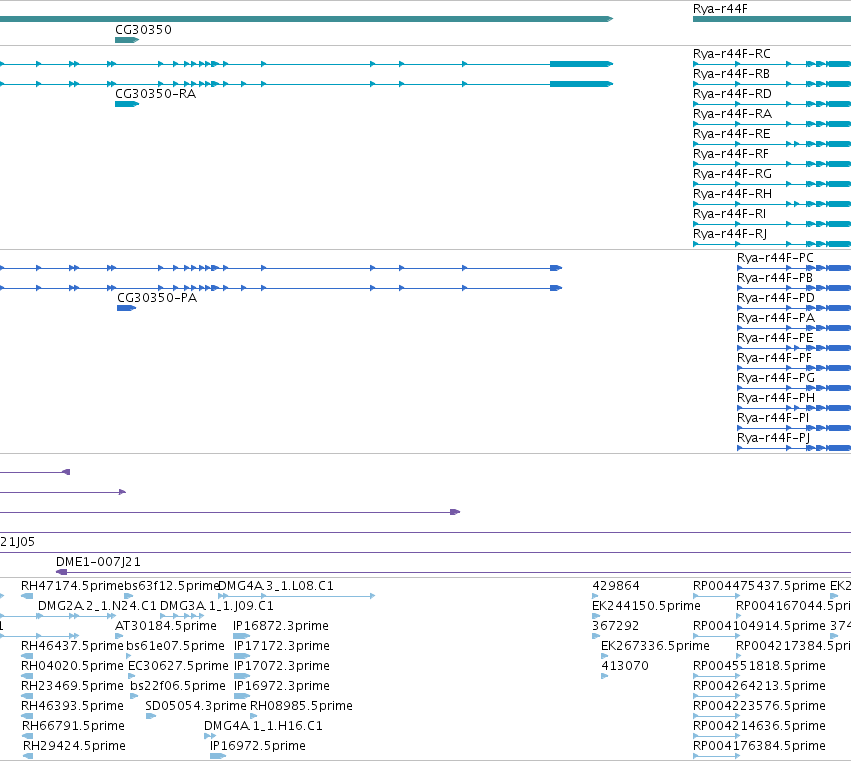
Task: Click EST IP16972.3prime
Action: (282, 687)
